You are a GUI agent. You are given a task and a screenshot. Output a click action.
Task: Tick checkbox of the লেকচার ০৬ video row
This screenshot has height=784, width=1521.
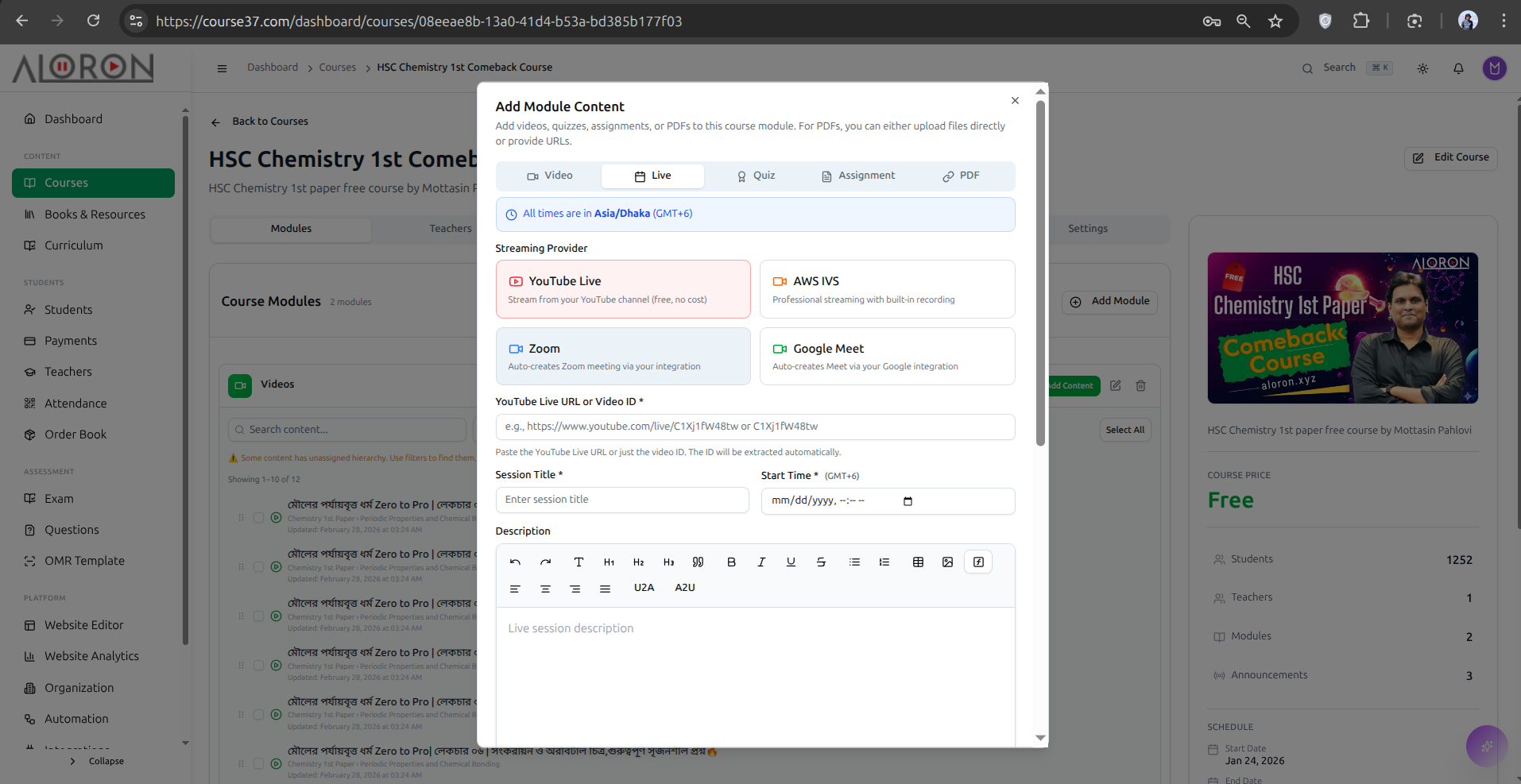[258, 763]
